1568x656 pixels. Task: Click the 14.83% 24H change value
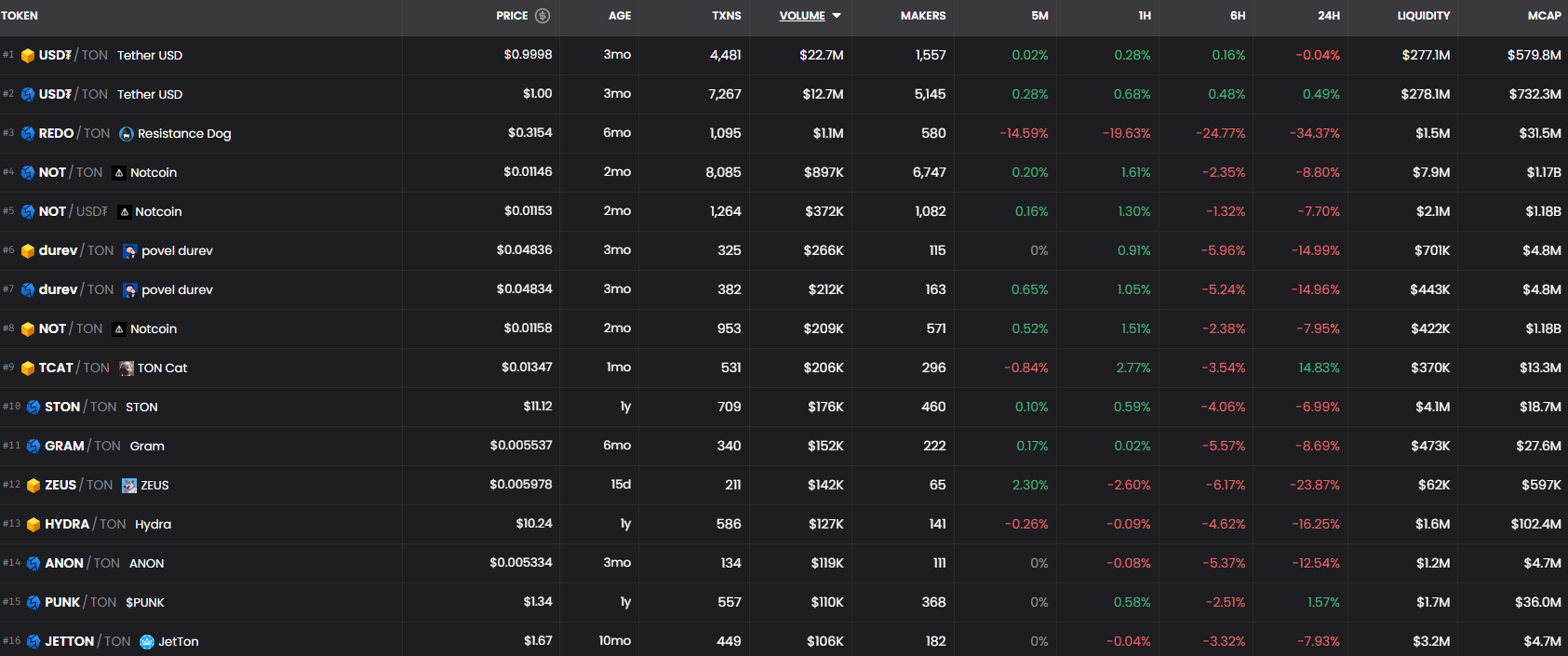point(1320,368)
